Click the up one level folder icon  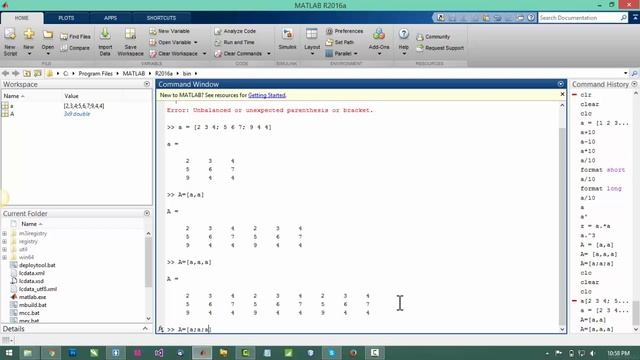pos(27,73)
